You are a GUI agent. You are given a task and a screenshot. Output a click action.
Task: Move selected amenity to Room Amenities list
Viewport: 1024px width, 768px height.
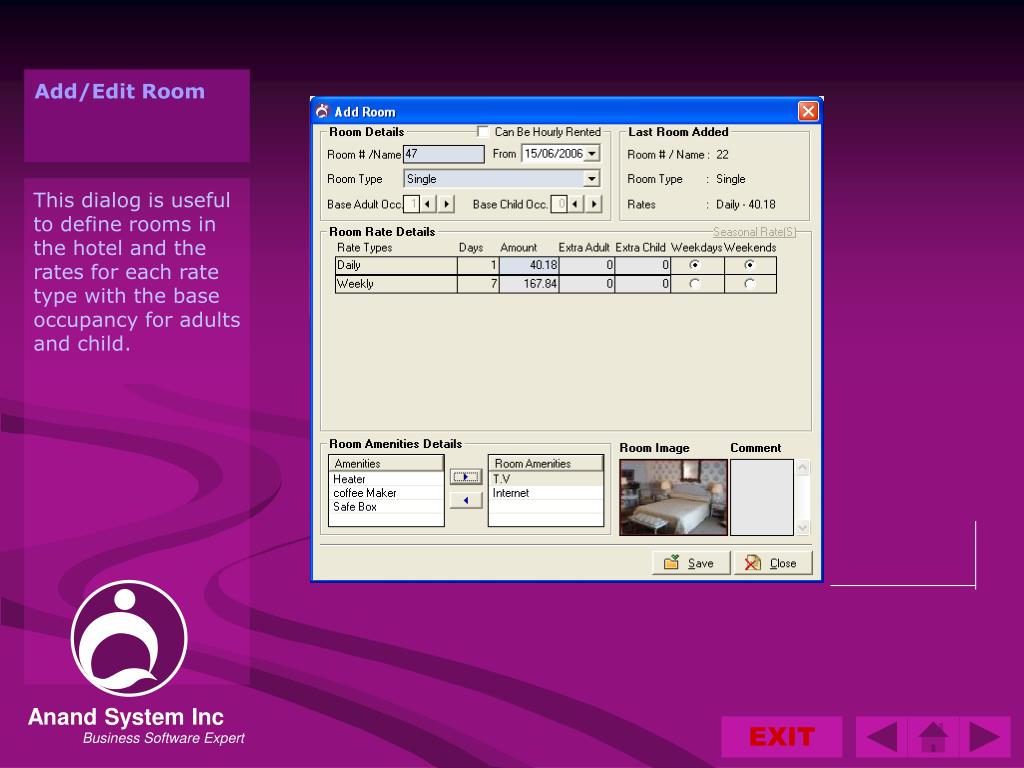[x=465, y=477]
